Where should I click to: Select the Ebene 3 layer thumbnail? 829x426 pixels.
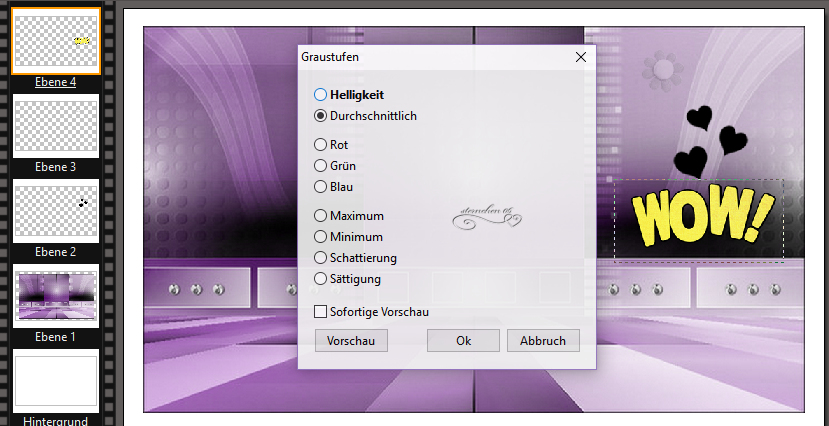[56, 126]
